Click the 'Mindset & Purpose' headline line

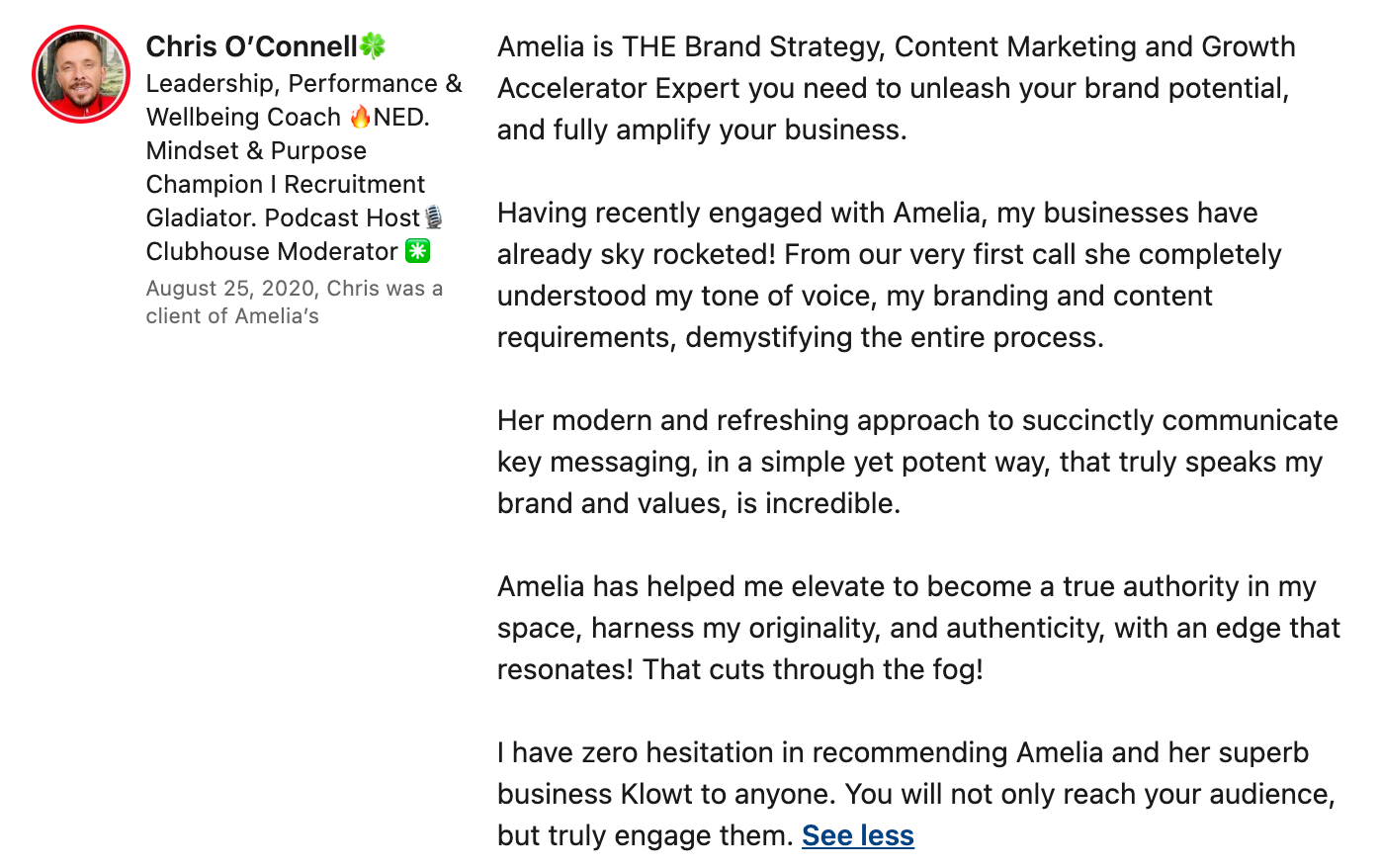pos(256,151)
